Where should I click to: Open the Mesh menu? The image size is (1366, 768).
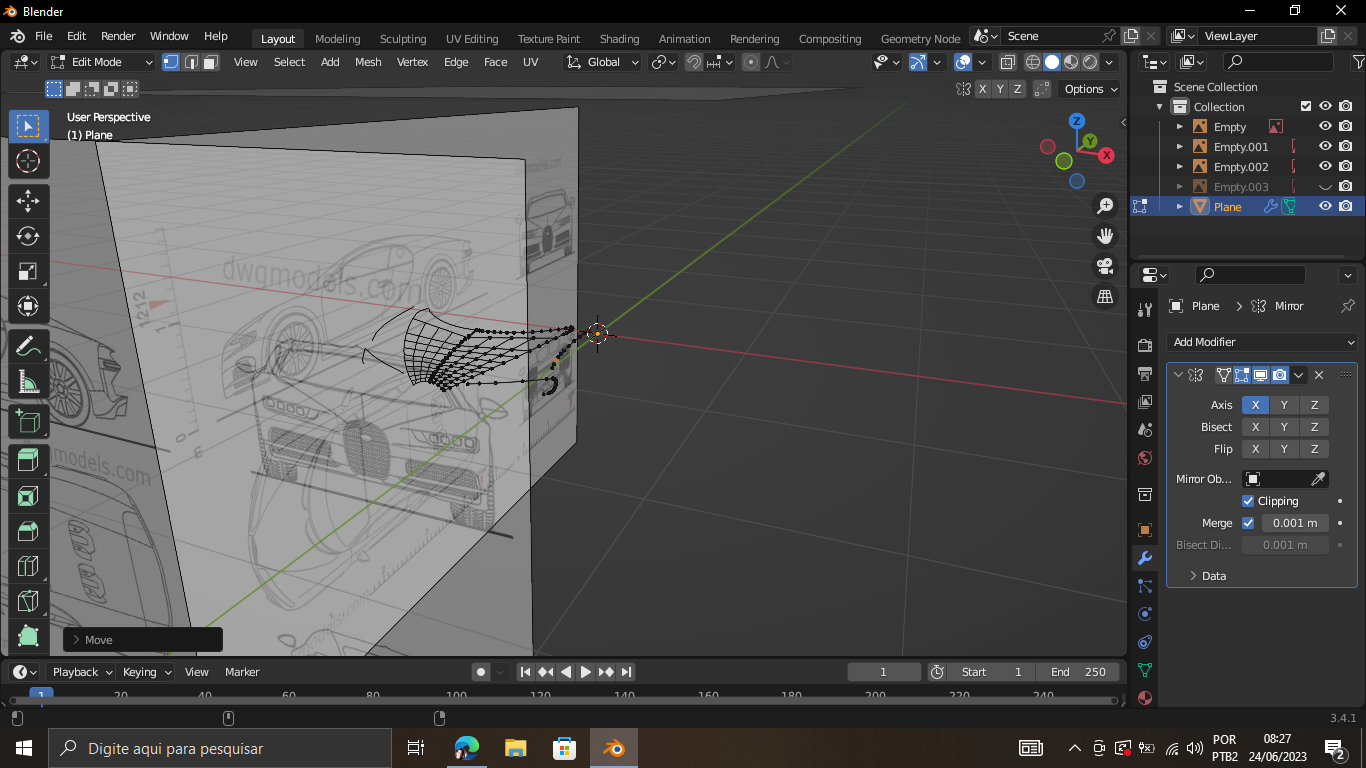(368, 62)
